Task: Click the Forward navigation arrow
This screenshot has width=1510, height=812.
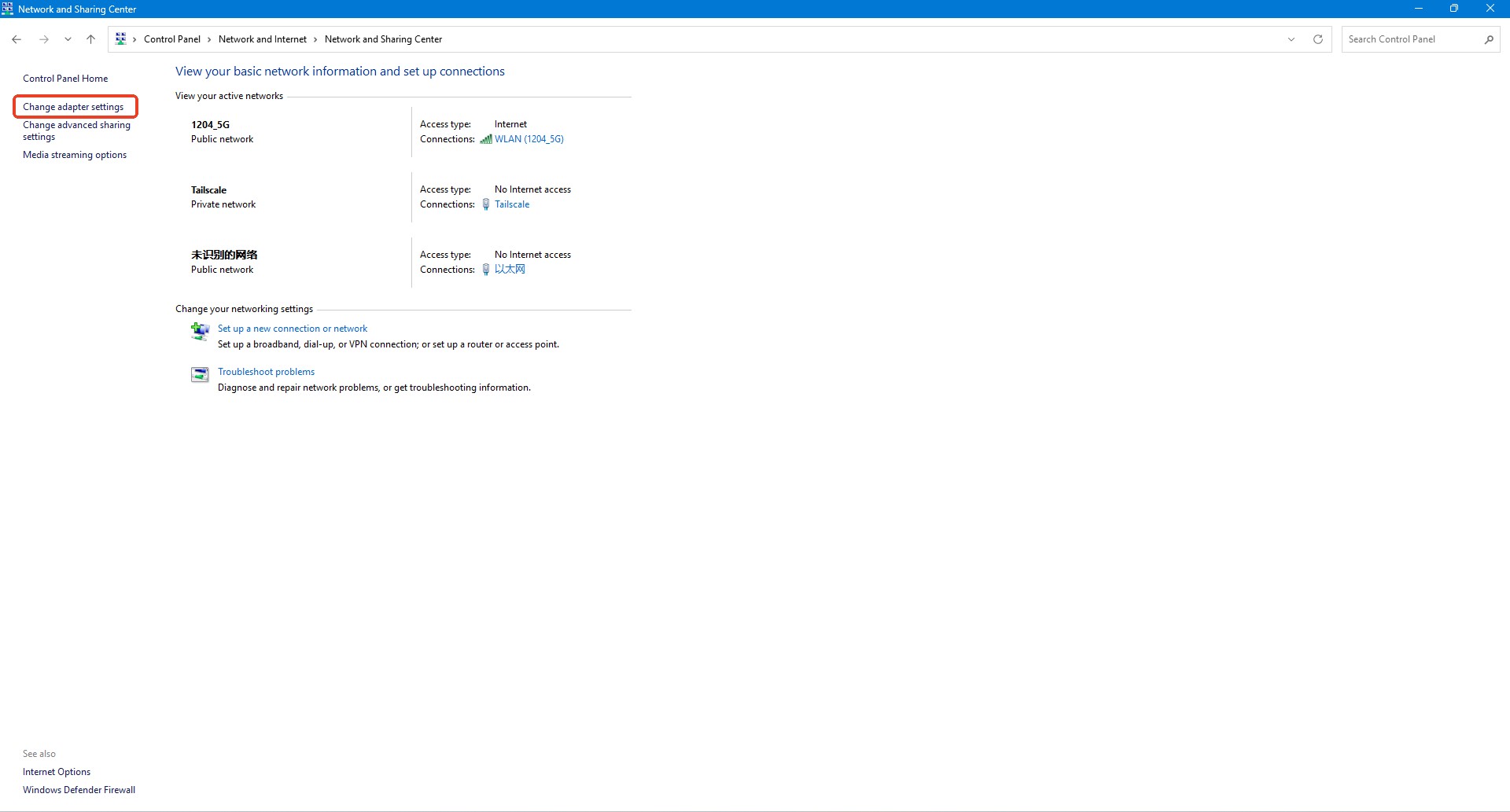Action: (x=44, y=39)
